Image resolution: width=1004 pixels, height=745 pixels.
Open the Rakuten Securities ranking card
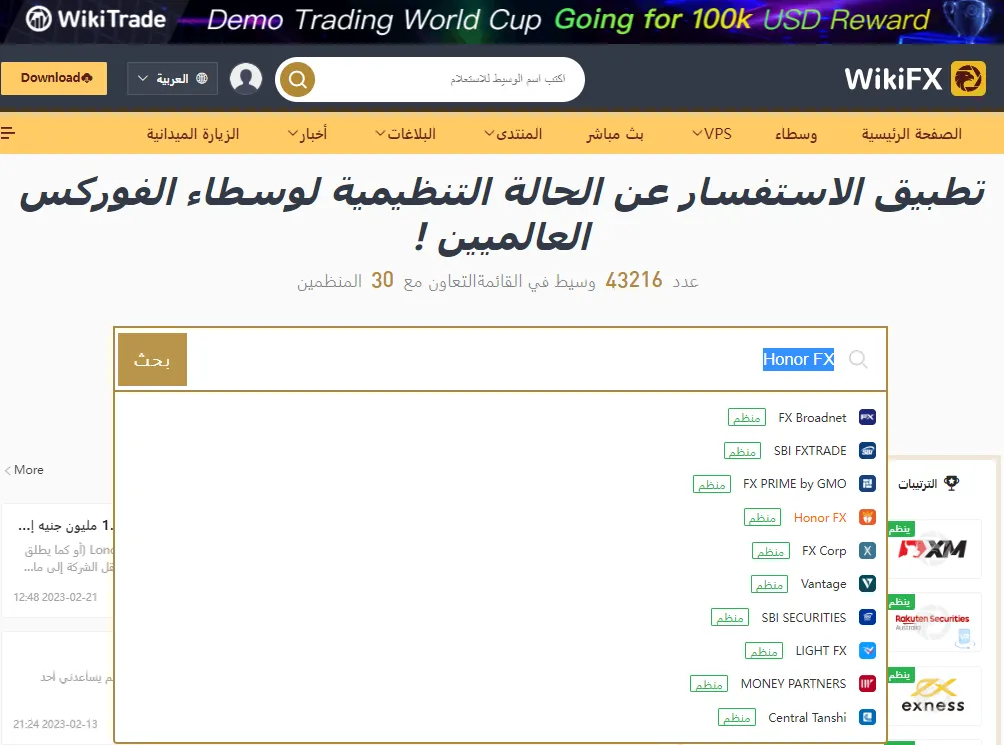coord(934,622)
